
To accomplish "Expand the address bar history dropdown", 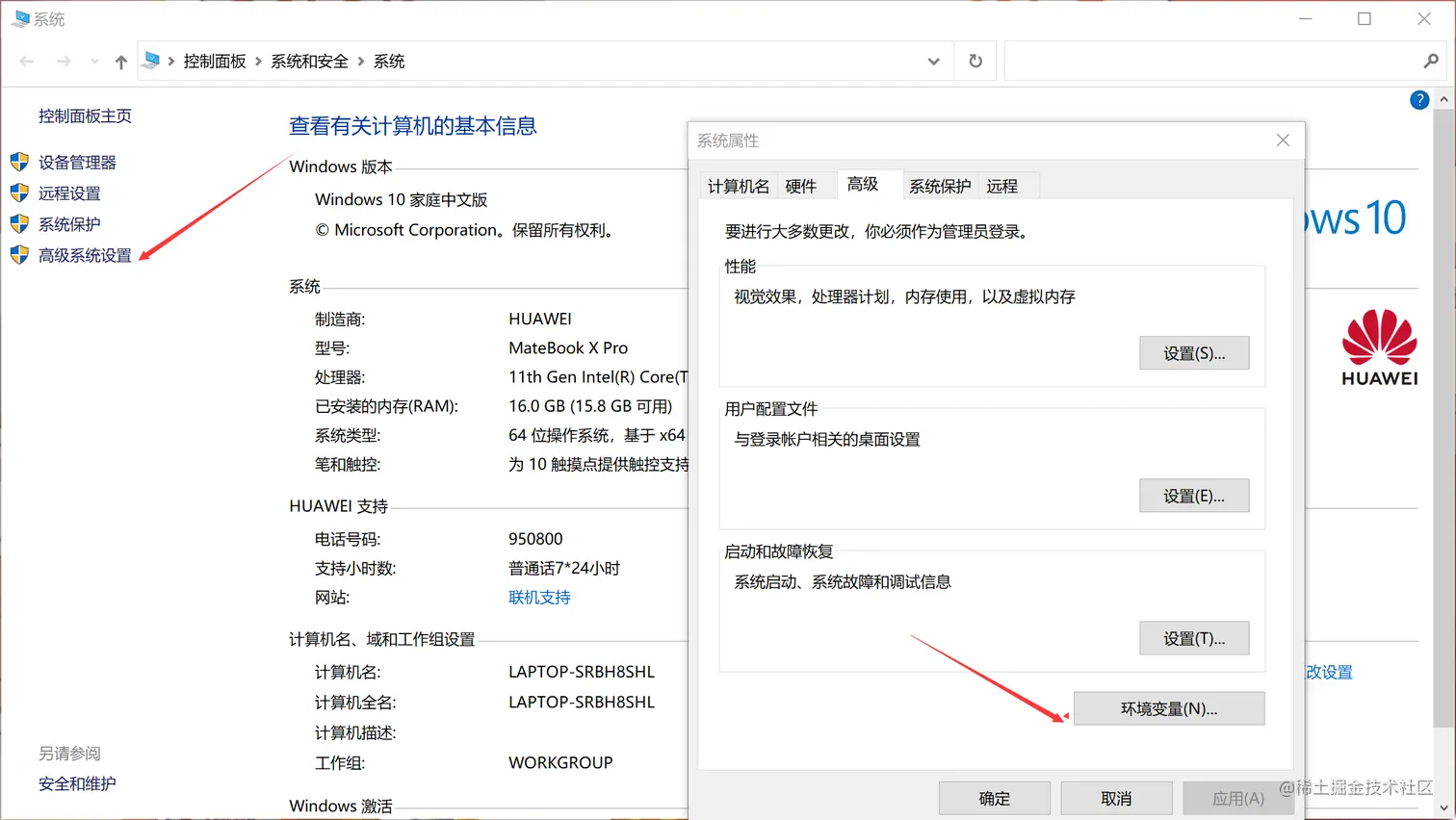I will tap(933, 62).
